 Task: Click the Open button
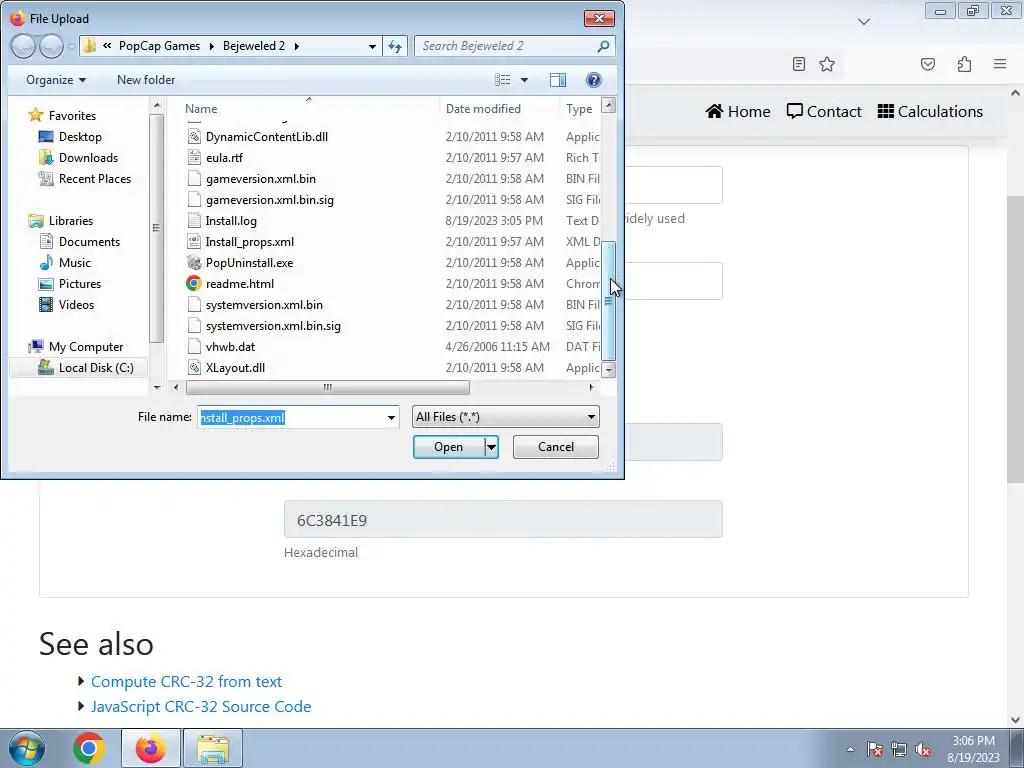click(x=449, y=447)
